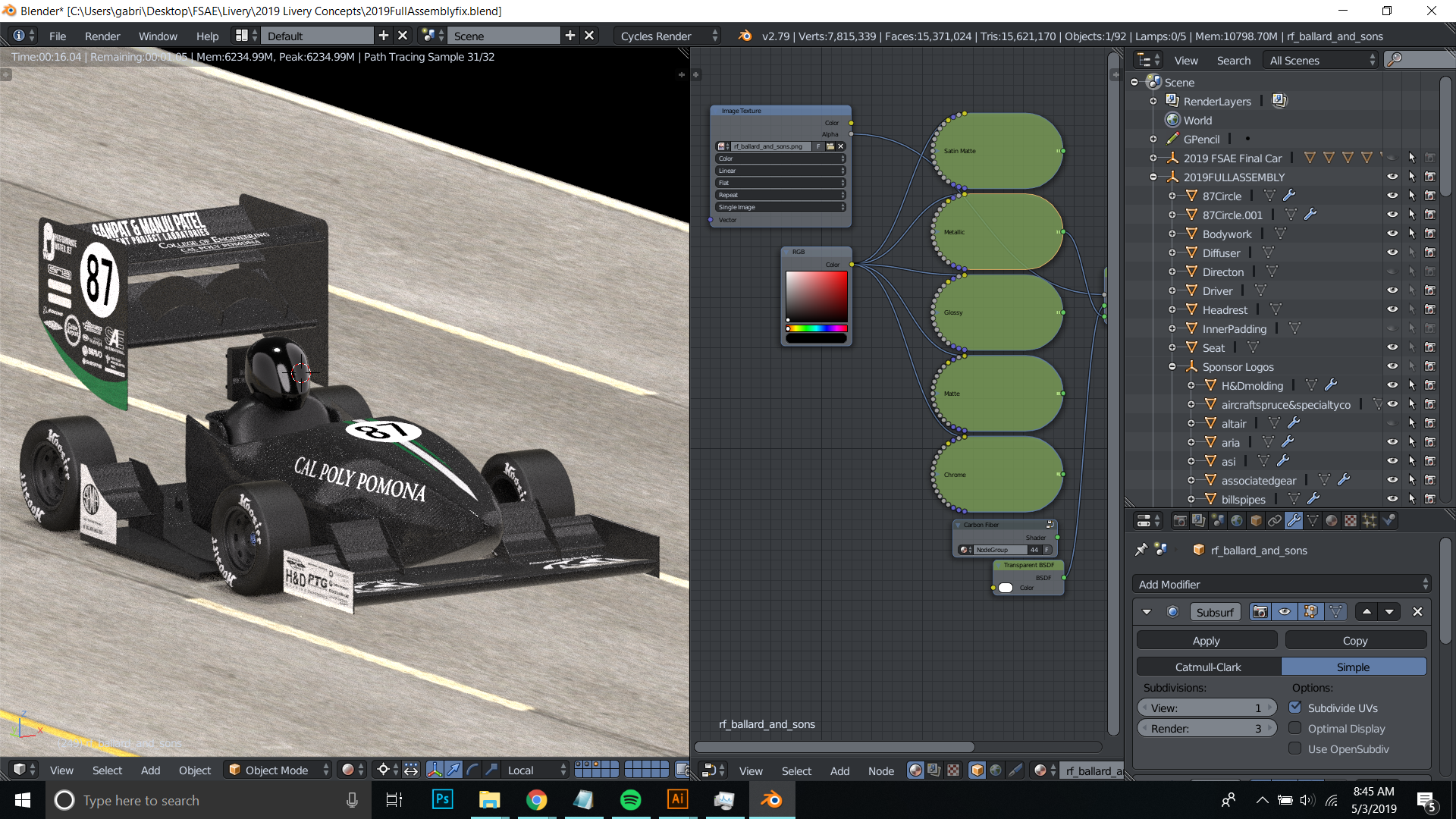Screen dimensions: 1456x819
Task: Move the Subsurf modifier down
Action: 1389,612
